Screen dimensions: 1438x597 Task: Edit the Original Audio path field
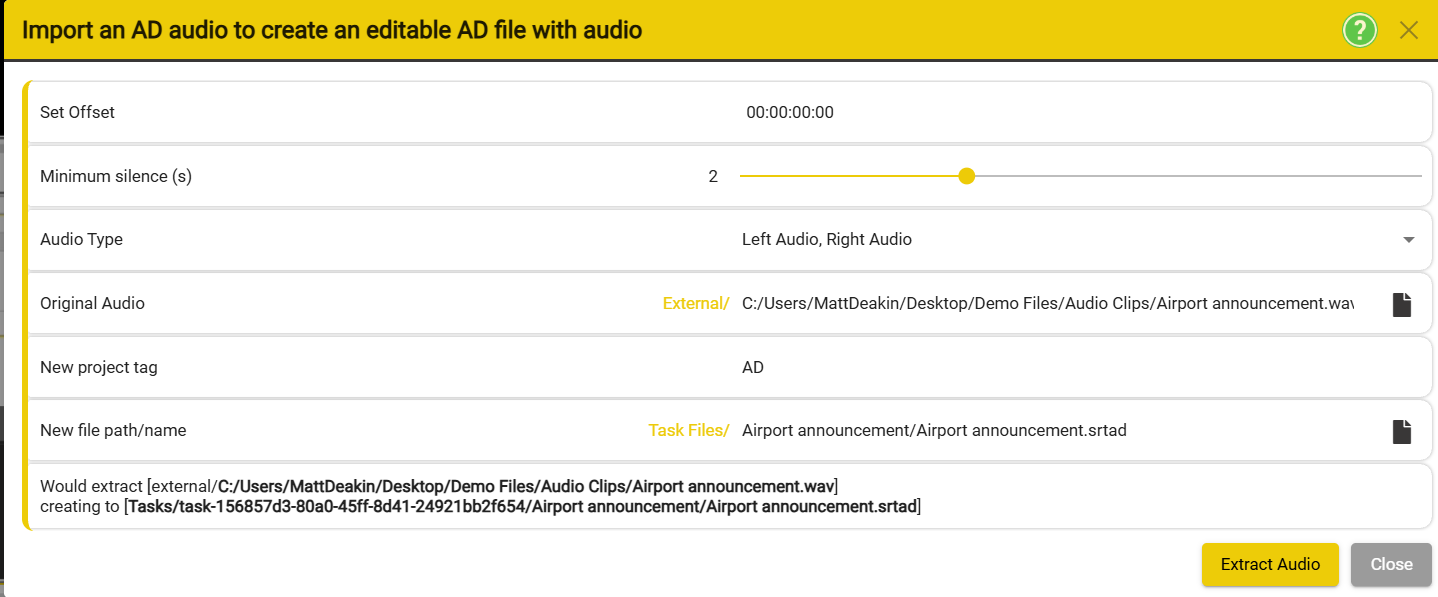pos(1047,303)
